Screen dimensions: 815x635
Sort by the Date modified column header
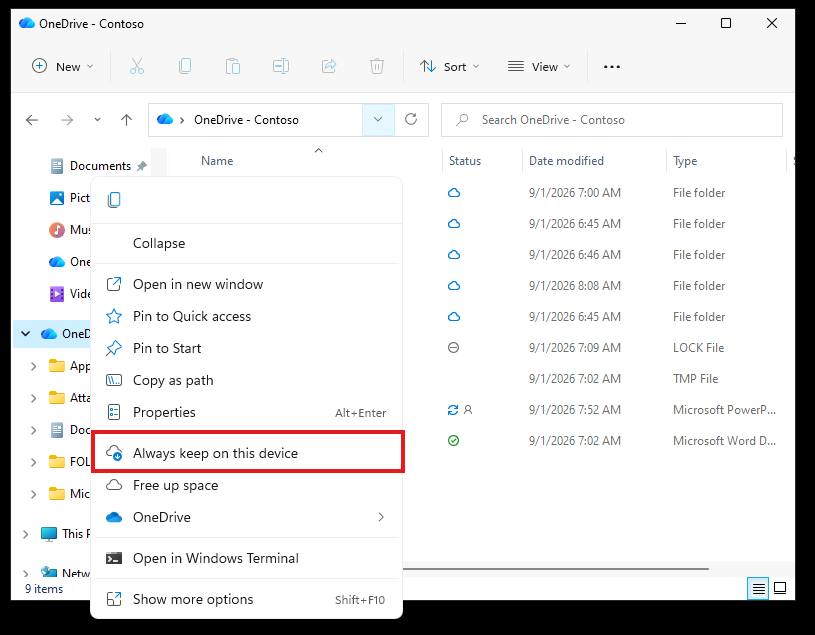[x=566, y=161]
